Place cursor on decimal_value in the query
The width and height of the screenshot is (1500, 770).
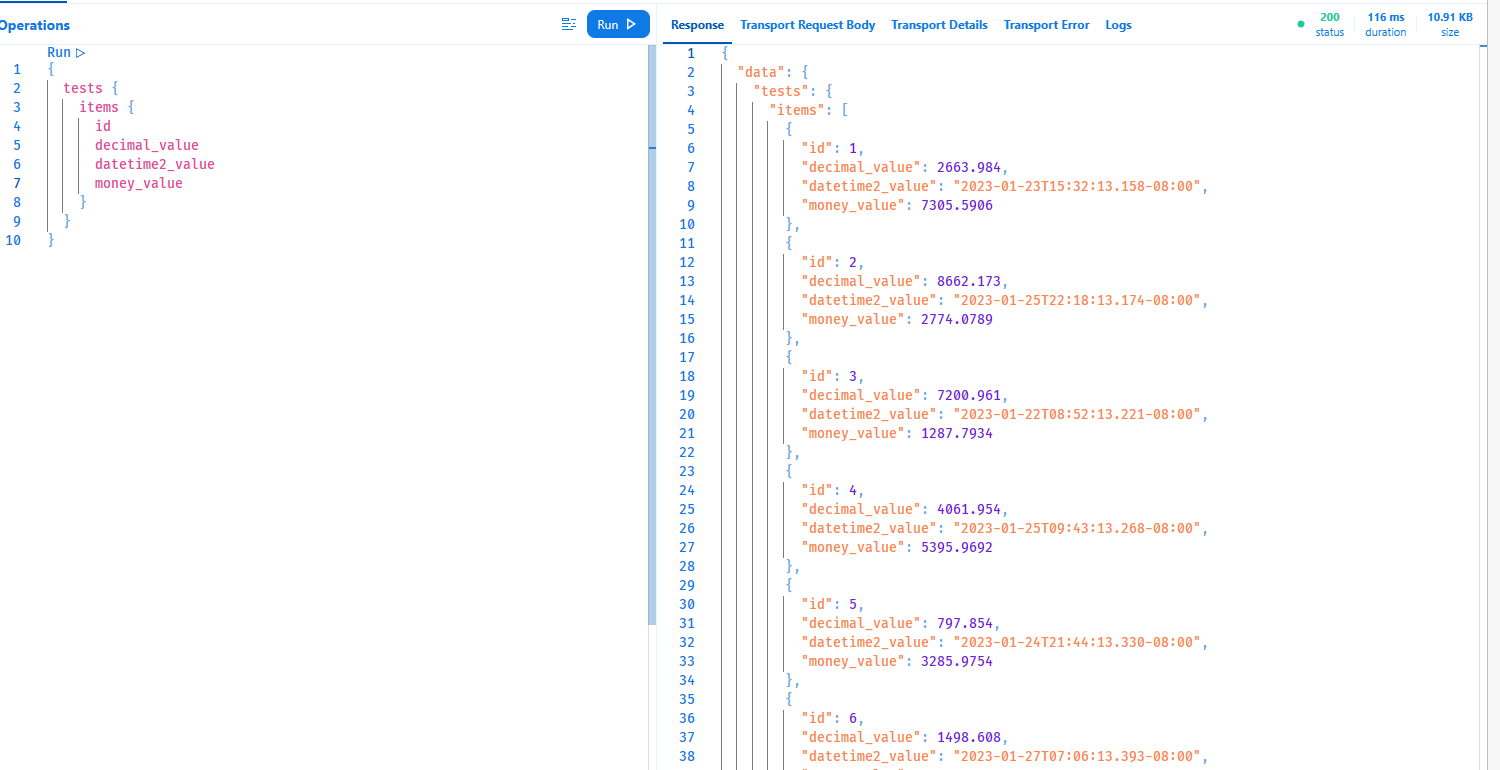[x=146, y=144]
